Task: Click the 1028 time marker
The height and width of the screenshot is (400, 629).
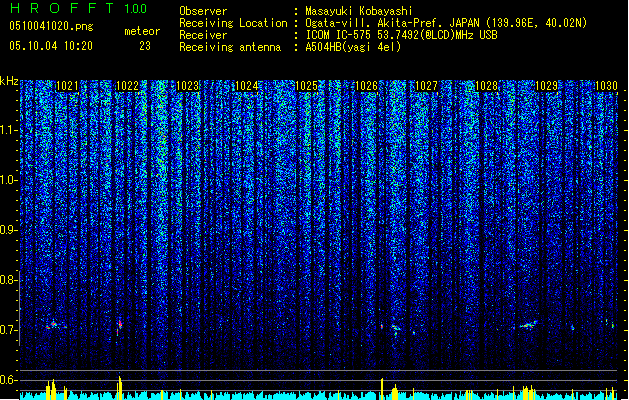Action: (x=486, y=86)
